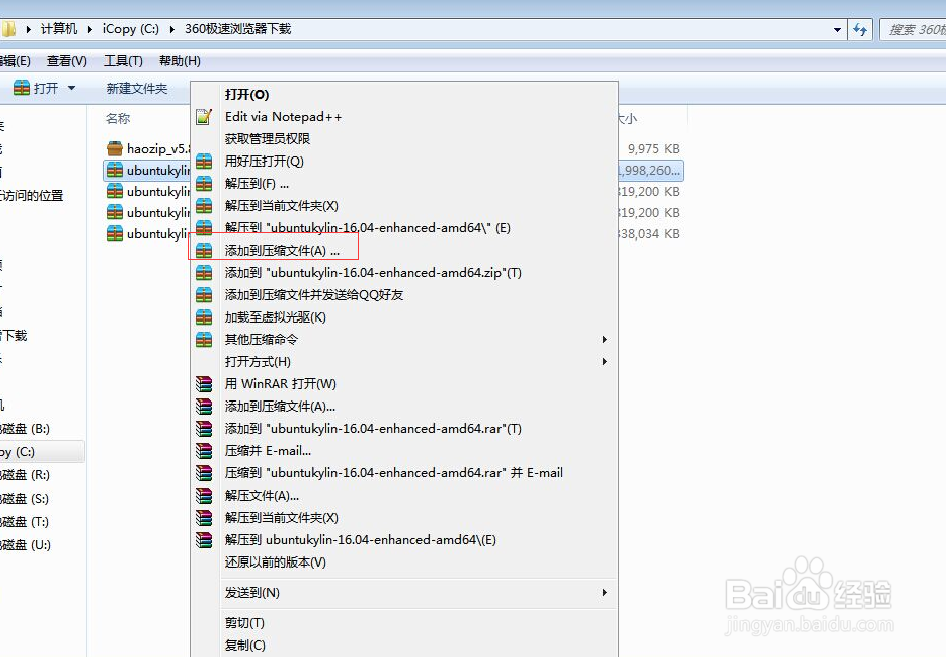Click the WinRAR icon beside 用 WinRAR 打开(W)
The width and height of the screenshot is (946, 657).
pyautogui.click(x=204, y=384)
